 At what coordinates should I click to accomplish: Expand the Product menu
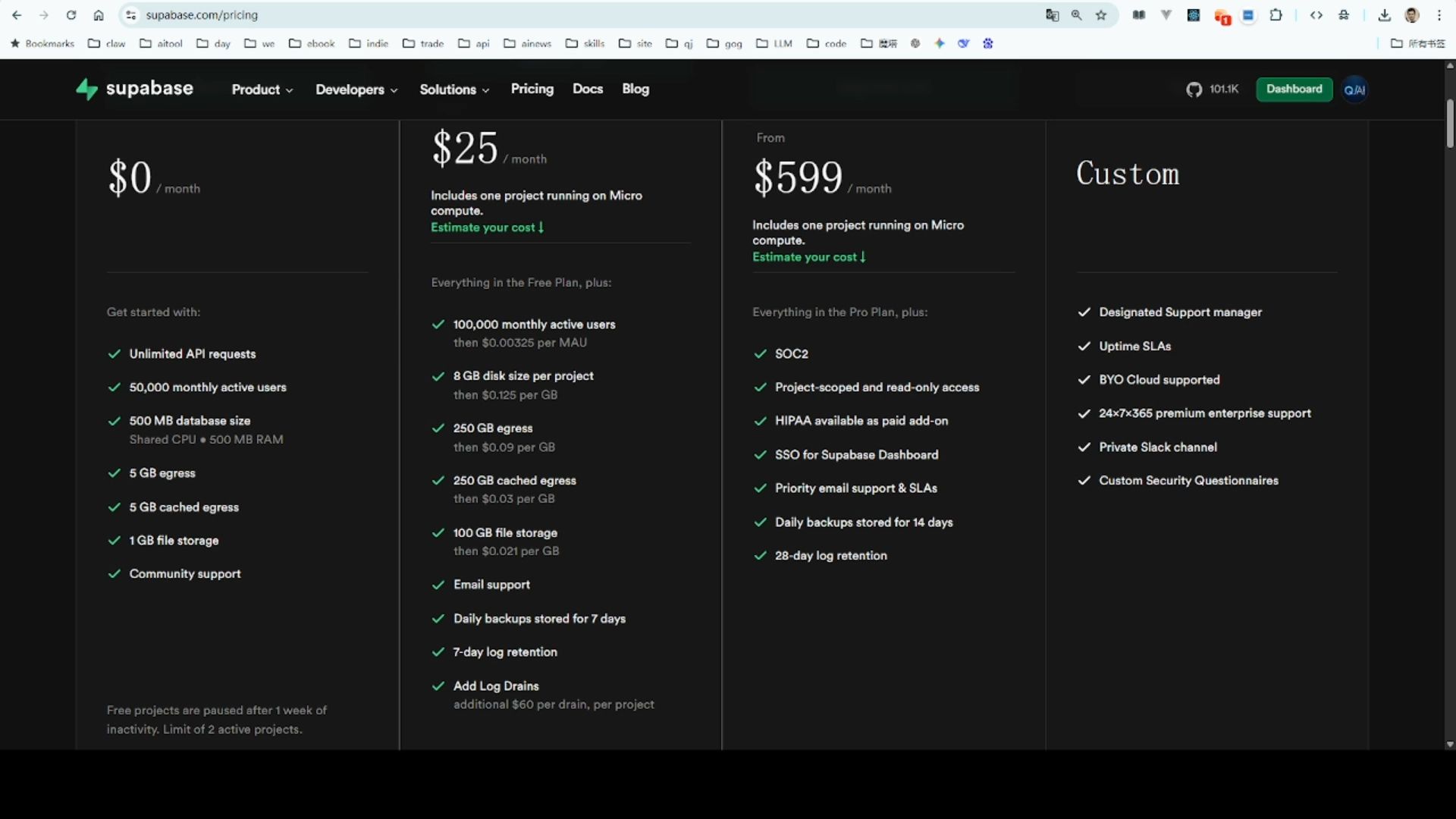(x=262, y=89)
